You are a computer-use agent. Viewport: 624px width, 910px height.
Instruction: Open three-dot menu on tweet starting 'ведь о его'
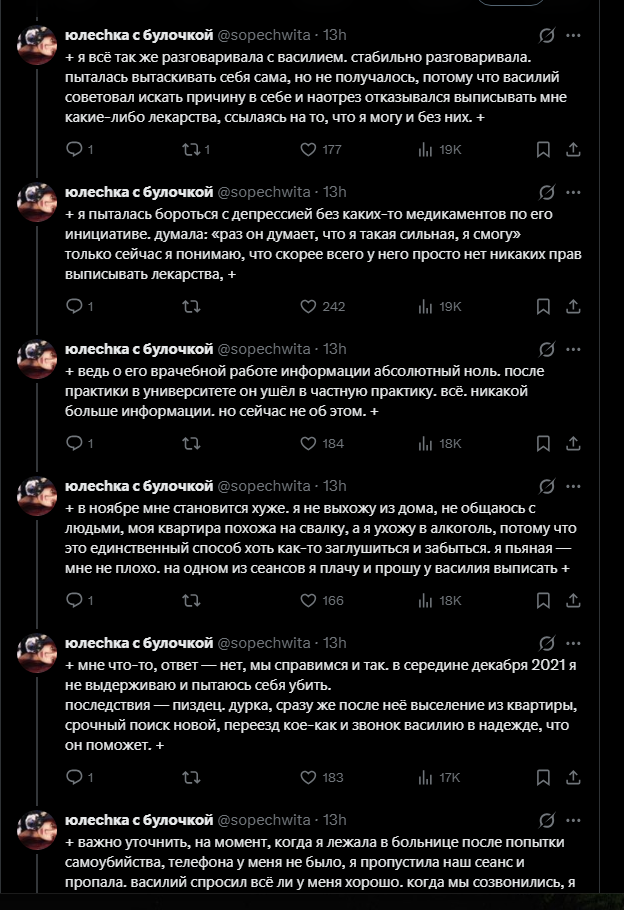[x=574, y=349]
